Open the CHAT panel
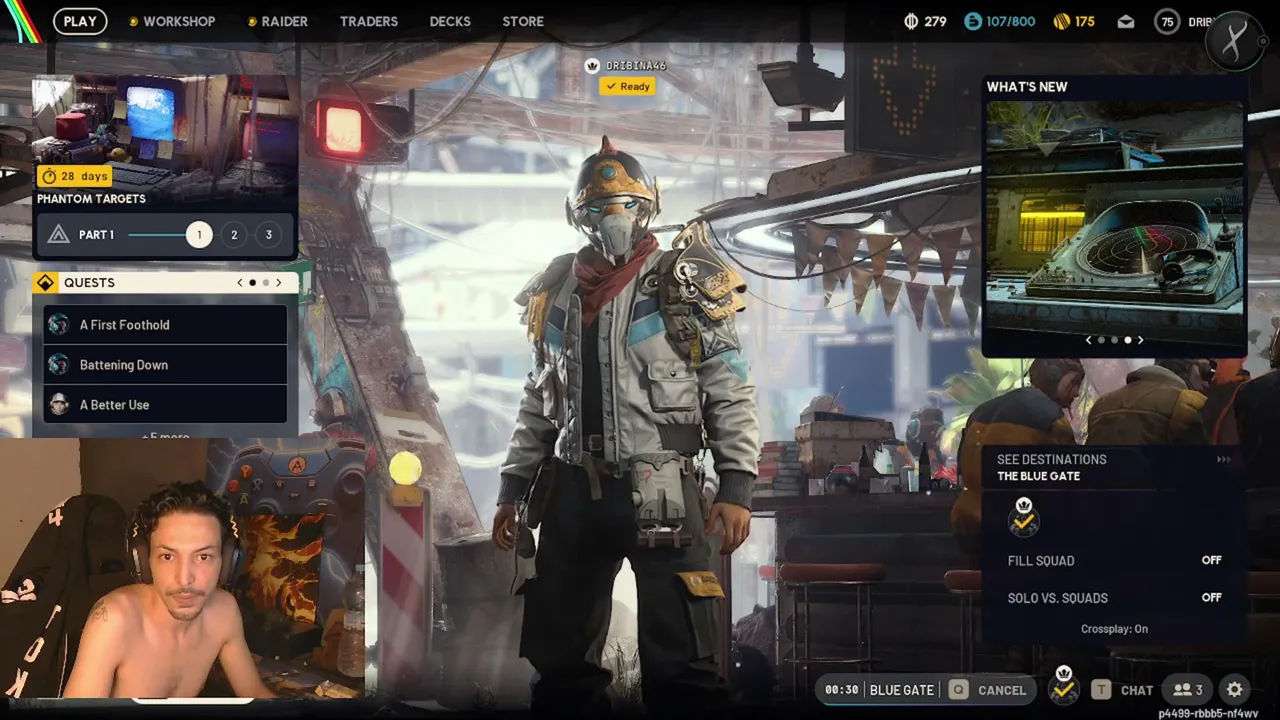 [x=1137, y=690]
